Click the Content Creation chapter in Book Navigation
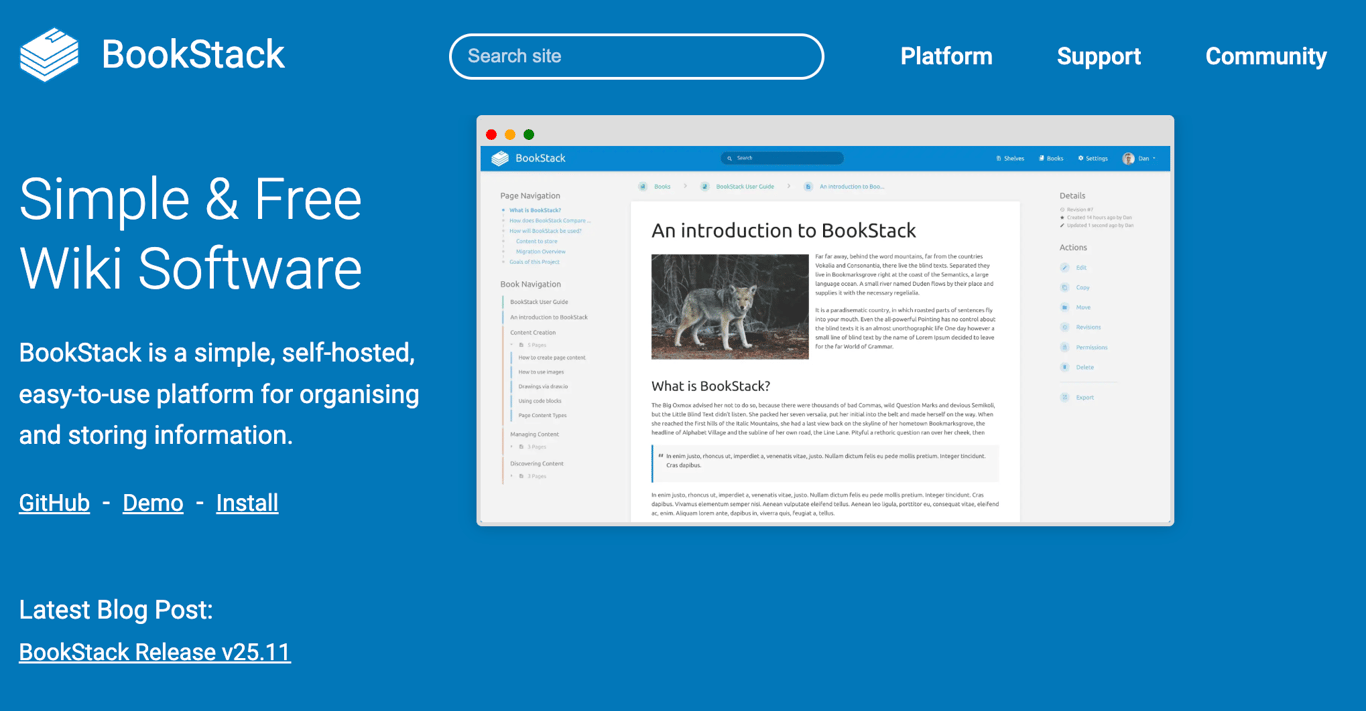 (533, 333)
